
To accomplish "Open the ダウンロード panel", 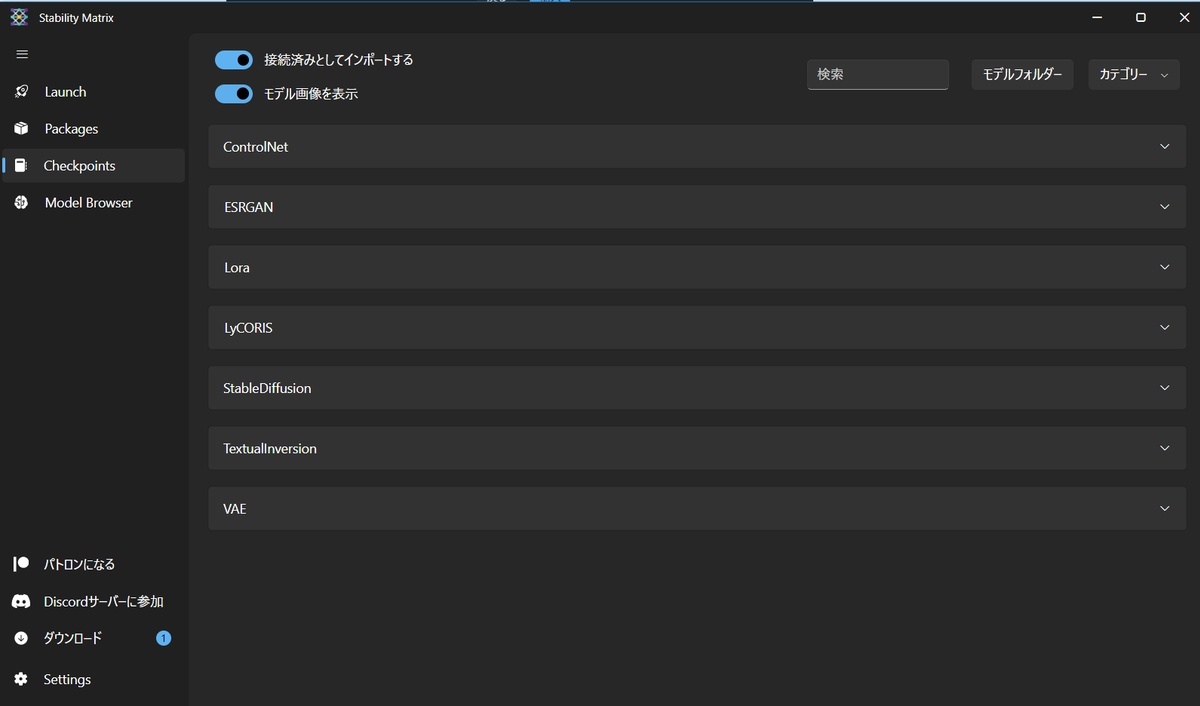I will tap(93, 638).
